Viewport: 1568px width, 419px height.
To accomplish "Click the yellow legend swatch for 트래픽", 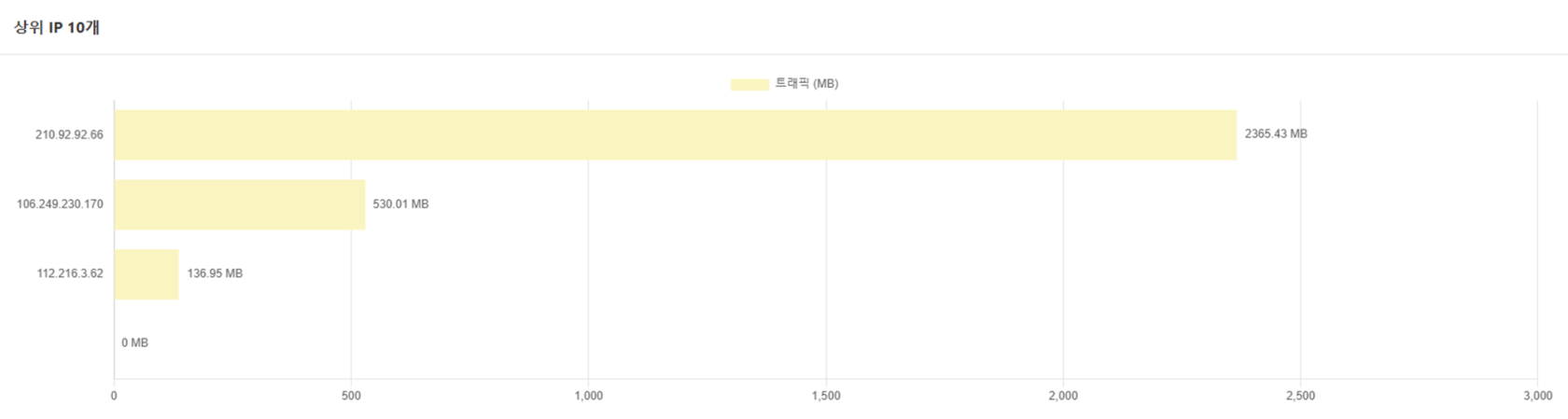I will click(749, 84).
